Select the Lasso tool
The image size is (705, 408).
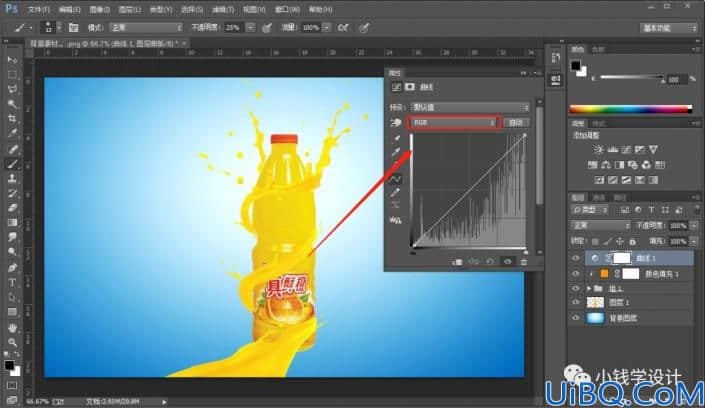coord(12,90)
